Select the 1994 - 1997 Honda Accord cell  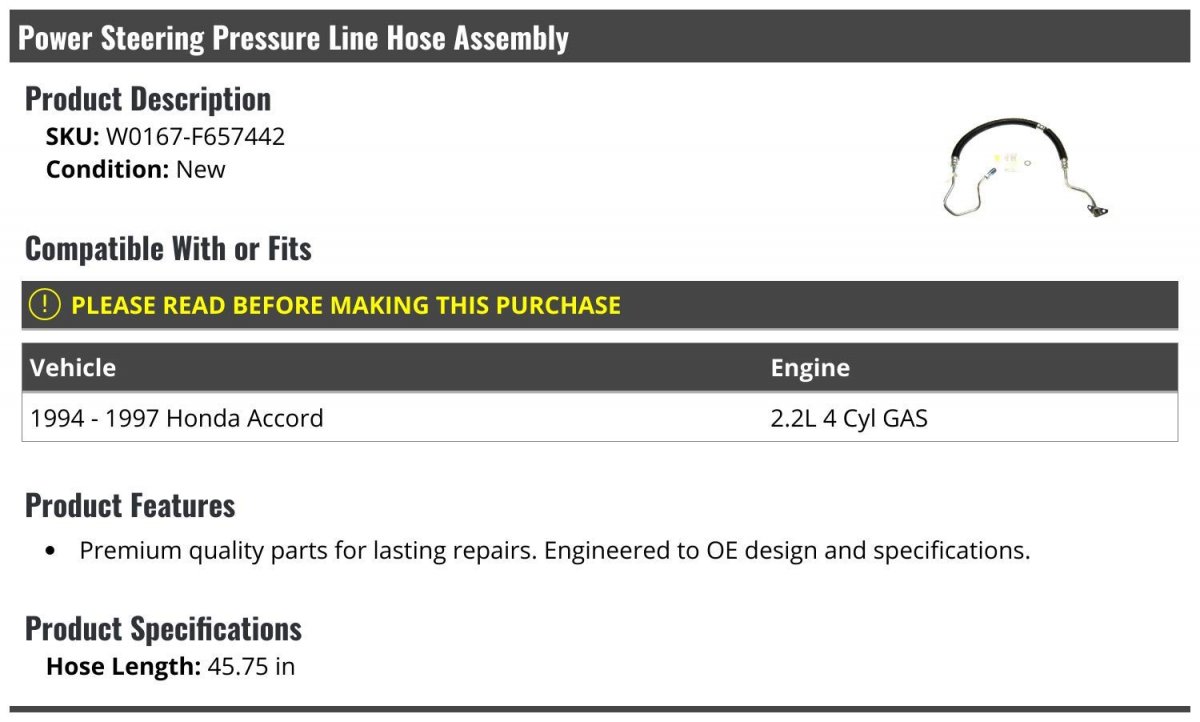177,418
